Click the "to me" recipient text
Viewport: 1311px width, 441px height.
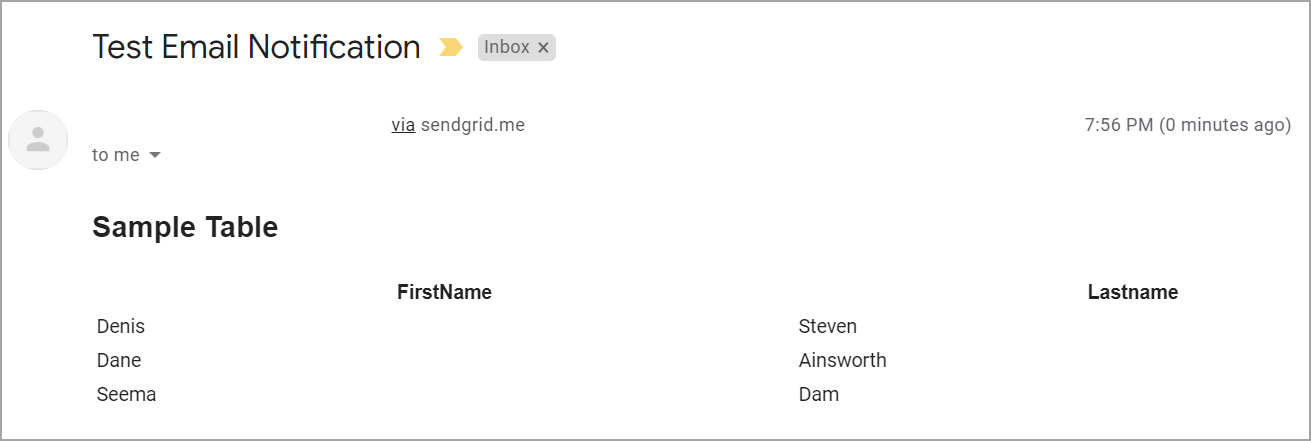[x=115, y=155]
